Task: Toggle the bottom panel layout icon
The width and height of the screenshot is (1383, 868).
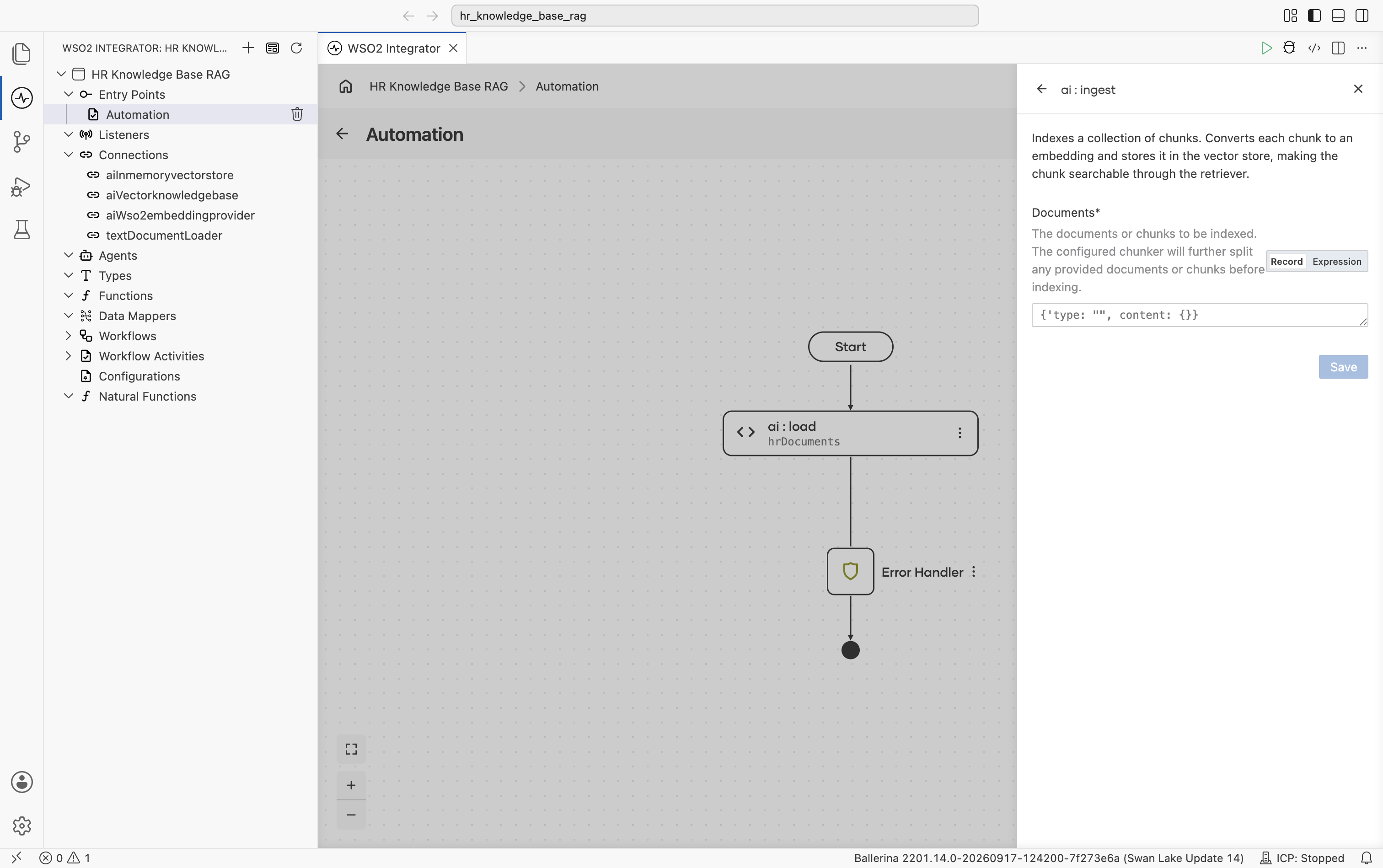Action: [1338, 16]
